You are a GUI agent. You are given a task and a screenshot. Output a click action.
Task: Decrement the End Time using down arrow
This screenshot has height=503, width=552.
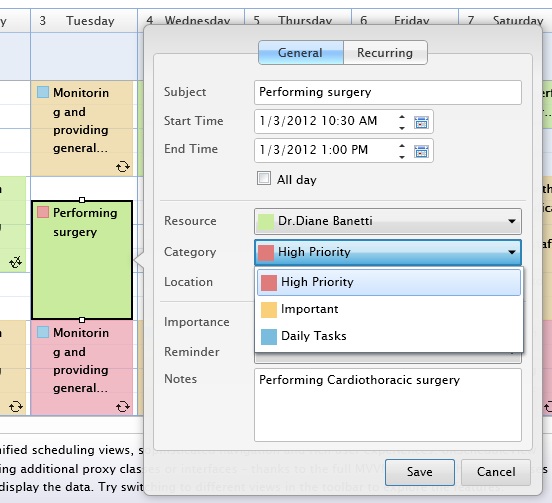coord(402,157)
